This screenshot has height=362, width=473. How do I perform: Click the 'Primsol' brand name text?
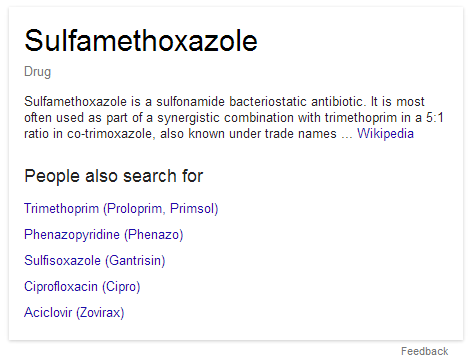(192, 209)
